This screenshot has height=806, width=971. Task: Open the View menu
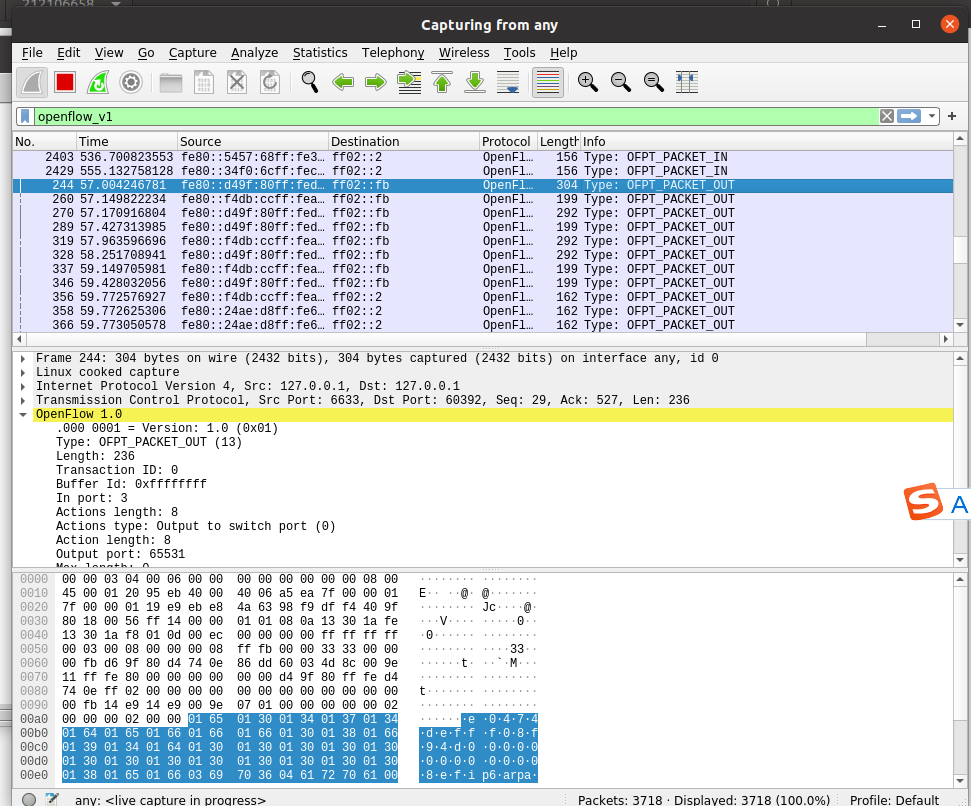coord(109,53)
